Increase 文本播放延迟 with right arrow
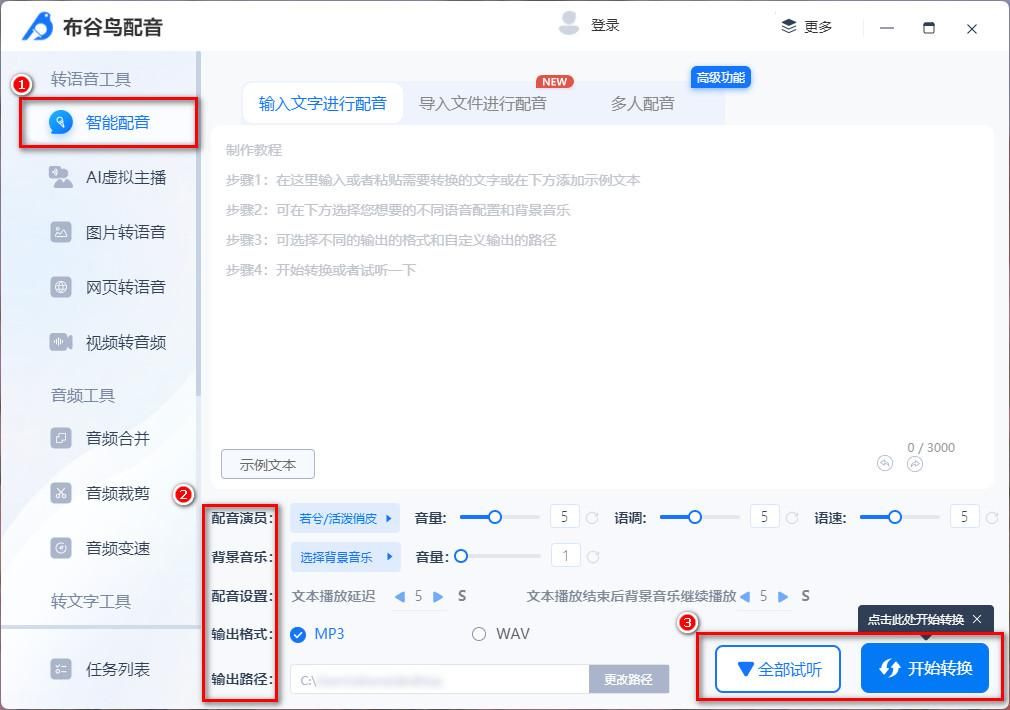 (438, 597)
